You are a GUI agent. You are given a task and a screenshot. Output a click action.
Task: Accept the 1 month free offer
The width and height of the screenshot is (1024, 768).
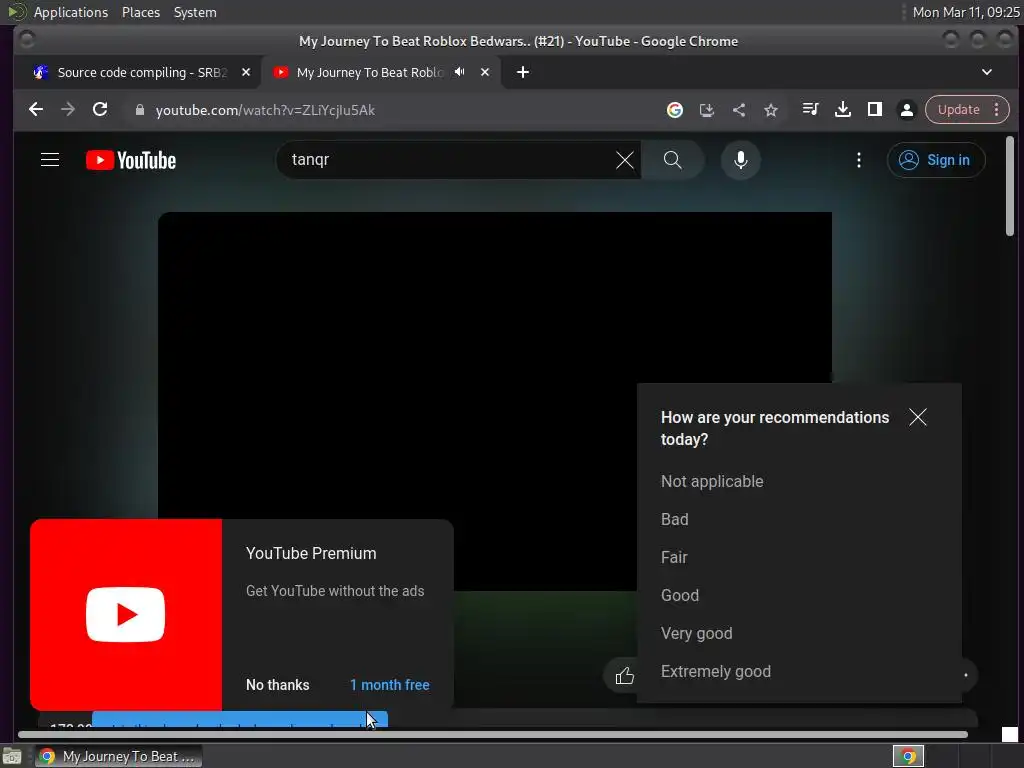click(x=390, y=685)
